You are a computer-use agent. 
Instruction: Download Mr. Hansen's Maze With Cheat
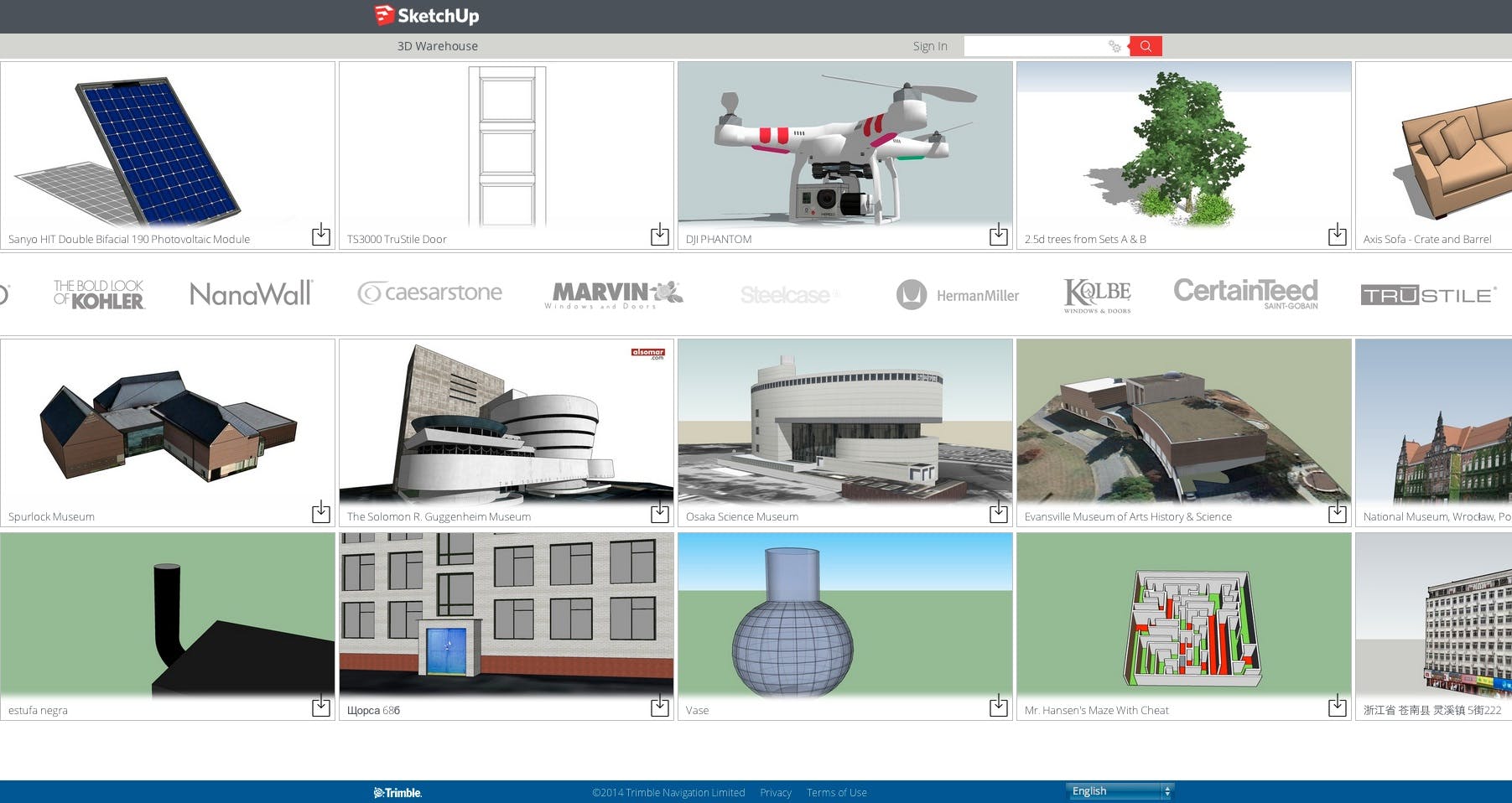click(1336, 707)
